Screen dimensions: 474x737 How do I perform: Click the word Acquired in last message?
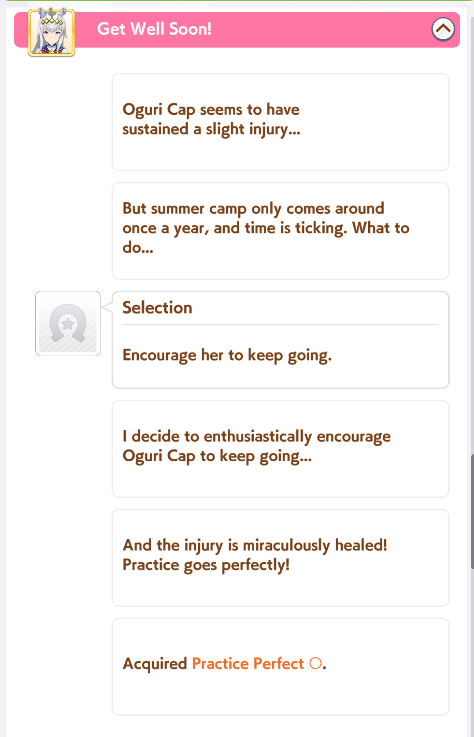pos(155,664)
